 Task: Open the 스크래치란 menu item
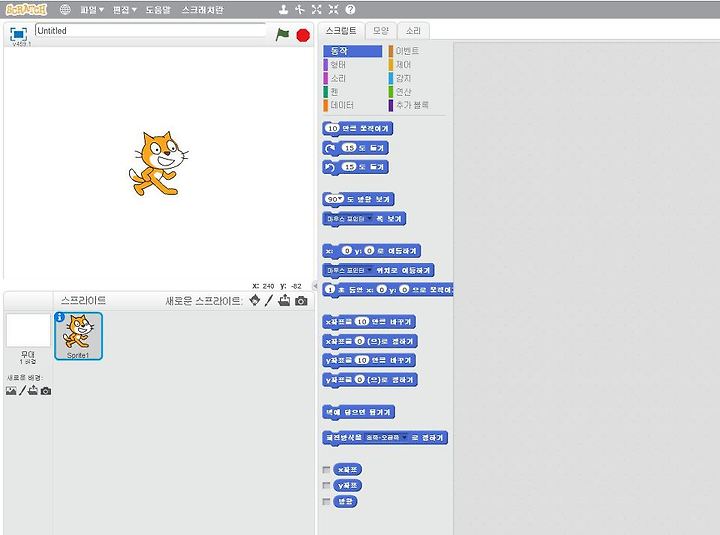[202, 10]
